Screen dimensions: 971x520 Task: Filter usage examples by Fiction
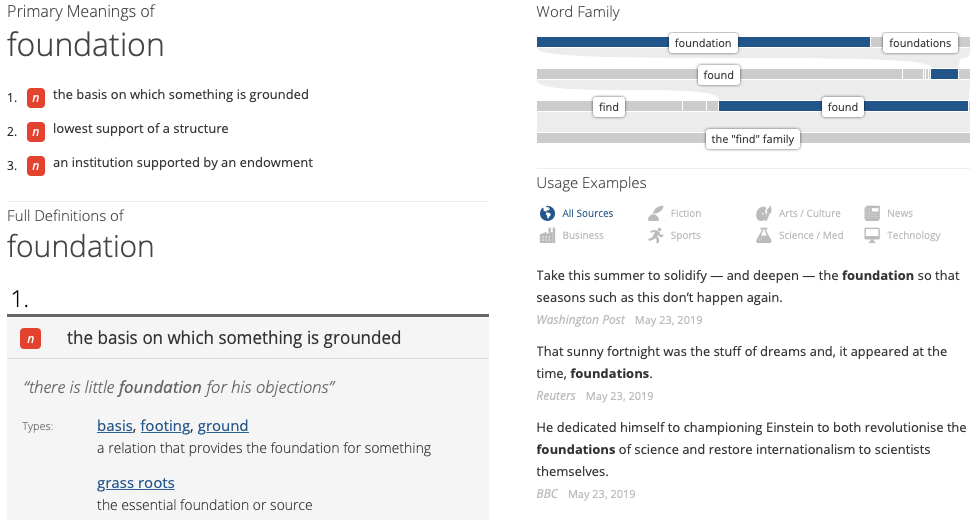(x=685, y=213)
